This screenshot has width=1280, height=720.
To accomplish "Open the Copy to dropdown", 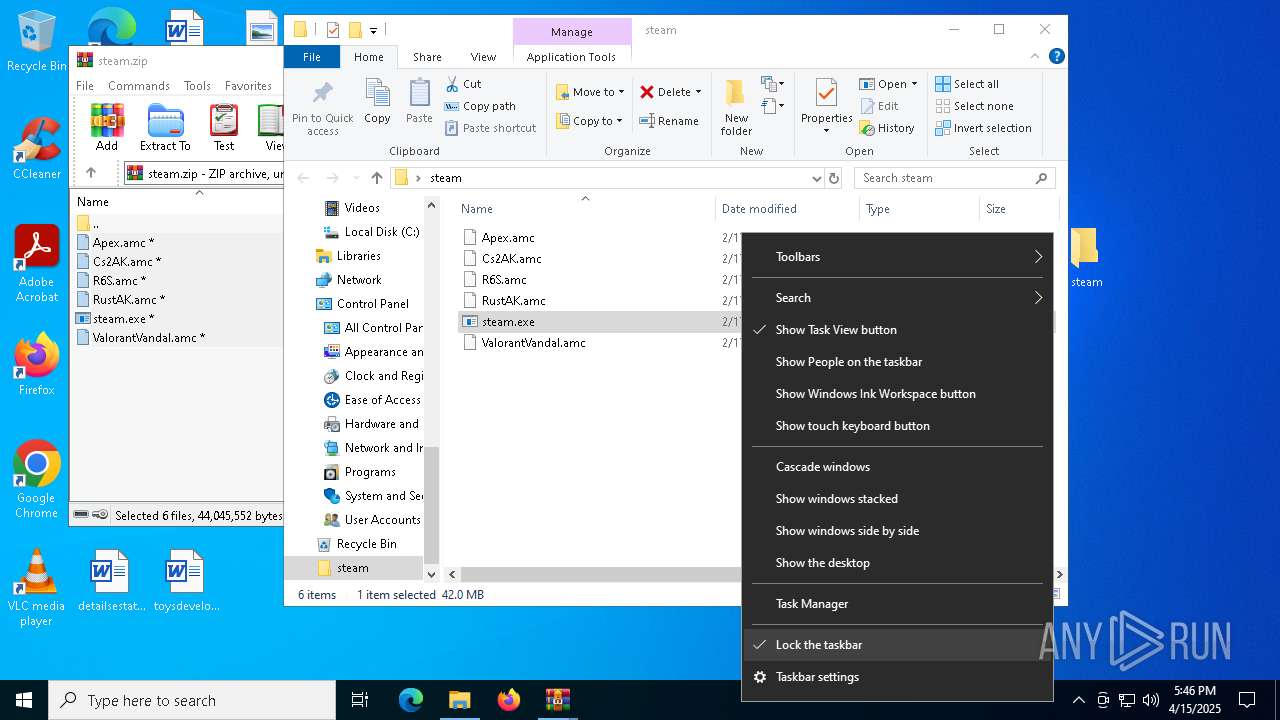I will pos(590,121).
